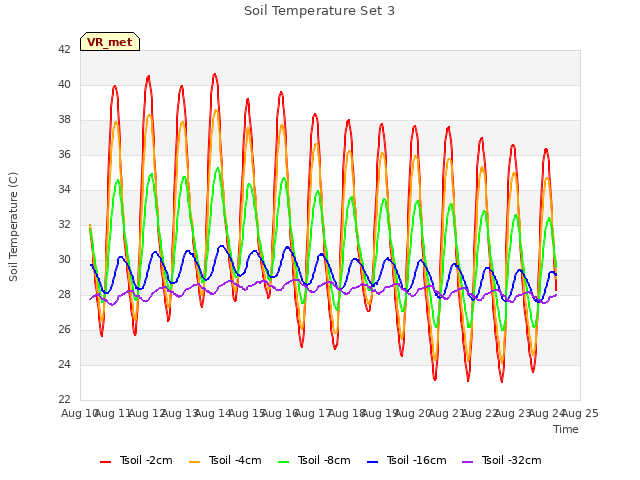Click the 32 y-axis tick label
The height and width of the screenshot is (480, 640).
pos(64,224)
